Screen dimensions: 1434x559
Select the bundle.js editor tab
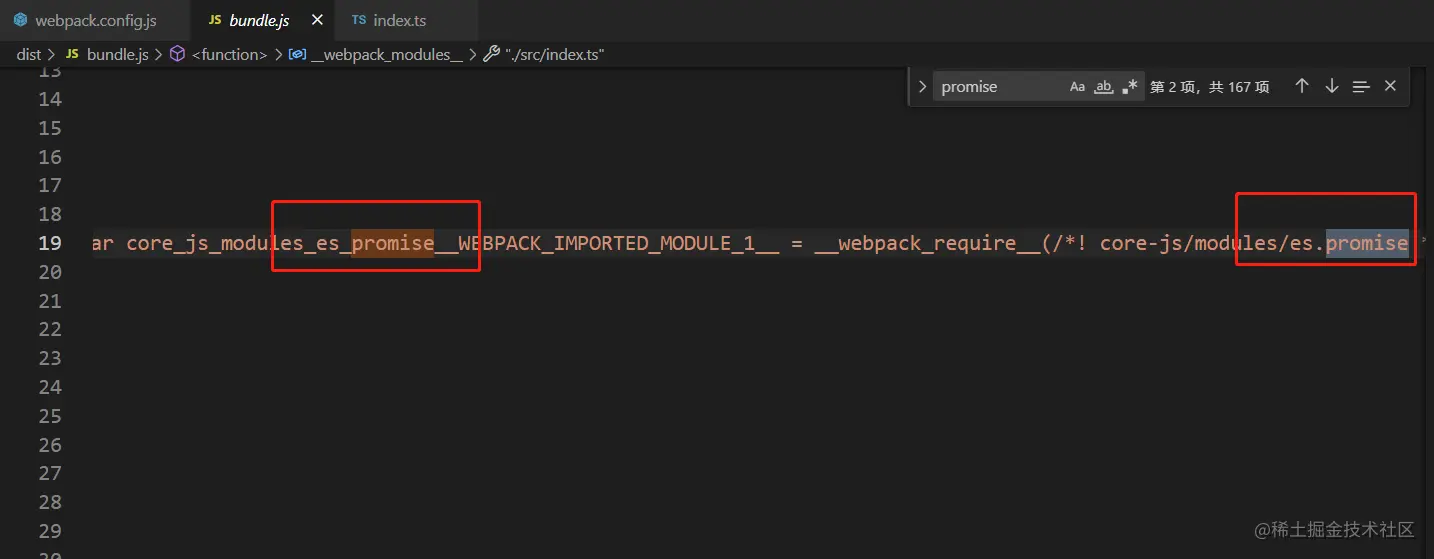pos(258,20)
